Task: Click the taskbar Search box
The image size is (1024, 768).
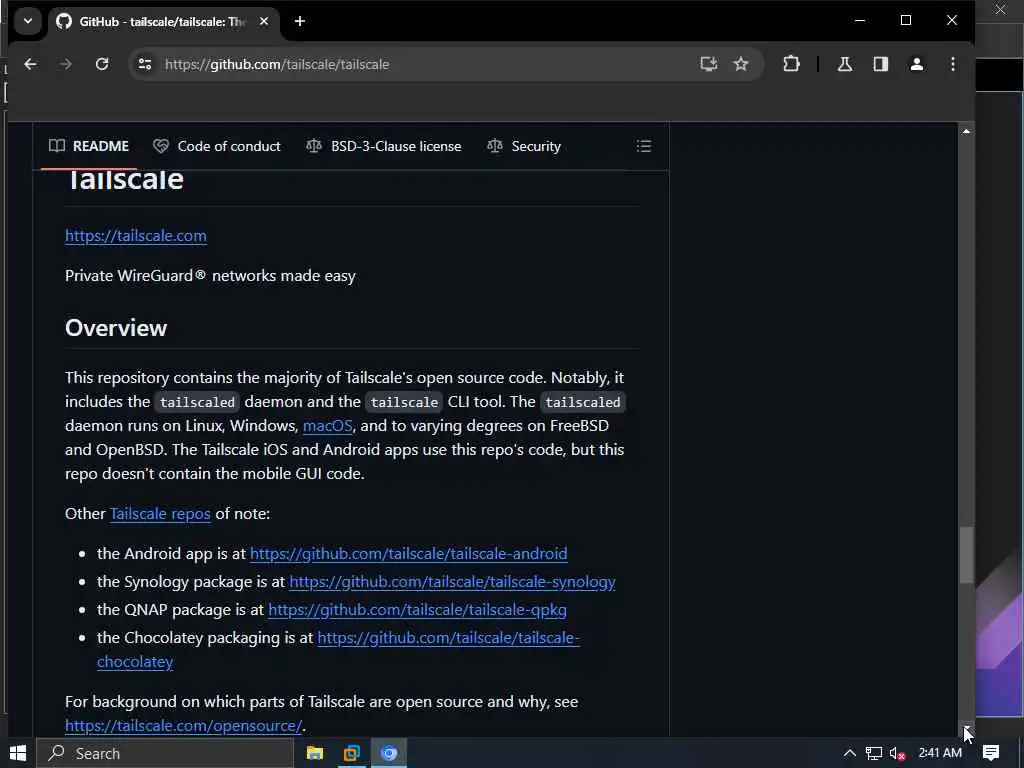Action: [x=165, y=753]
